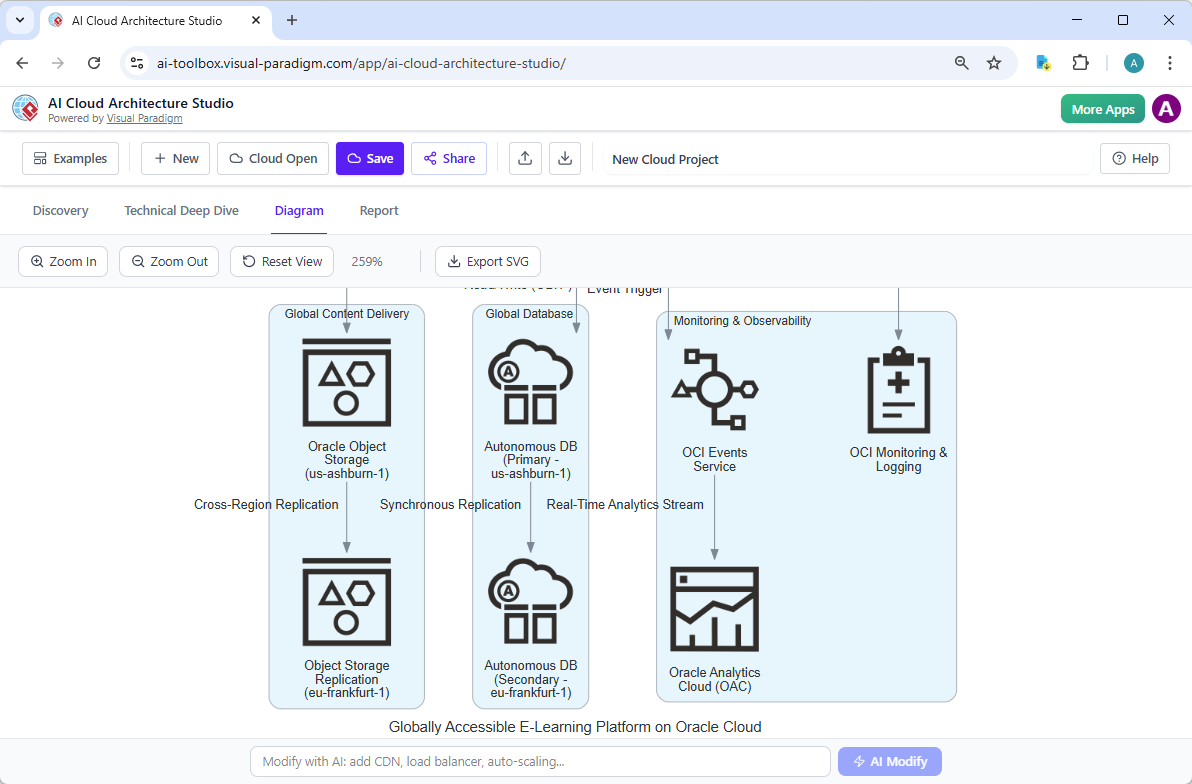The height and width of the screenshot is (784, 1192).
Task: Select the Oracle Object Storage (us-ashburn-1) icon
Action: [x=346, y=382]
